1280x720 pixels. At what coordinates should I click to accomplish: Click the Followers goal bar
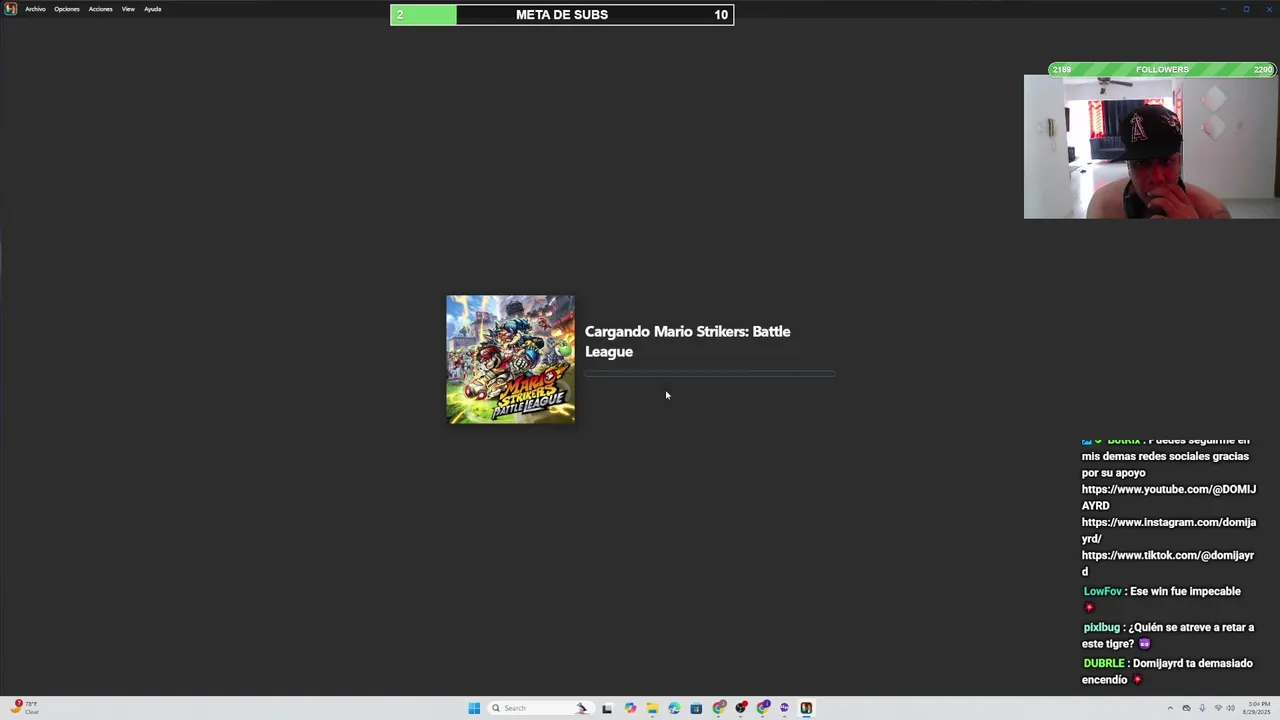1162,69
